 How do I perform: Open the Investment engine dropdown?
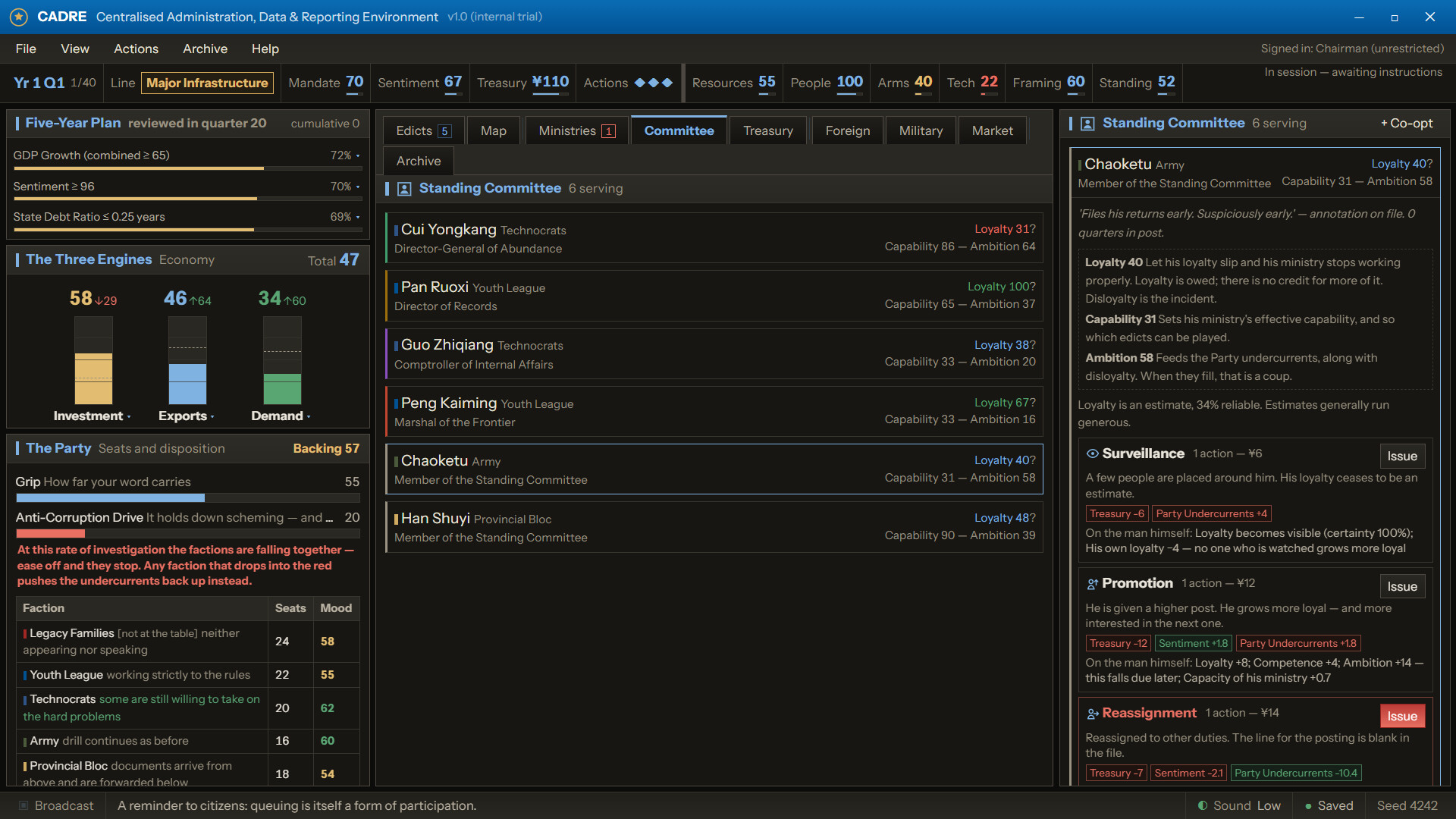[x=93, y=416]
